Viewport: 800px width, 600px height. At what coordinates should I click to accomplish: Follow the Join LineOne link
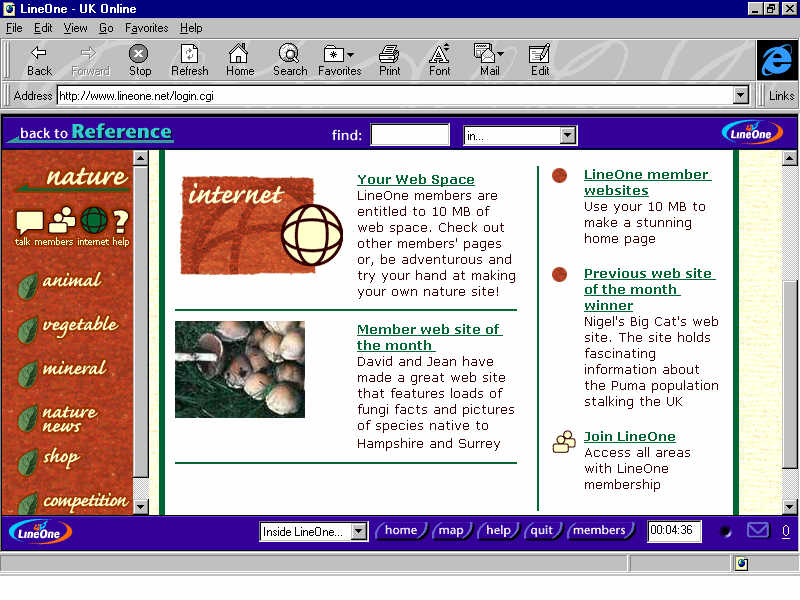tap(630, 437)
